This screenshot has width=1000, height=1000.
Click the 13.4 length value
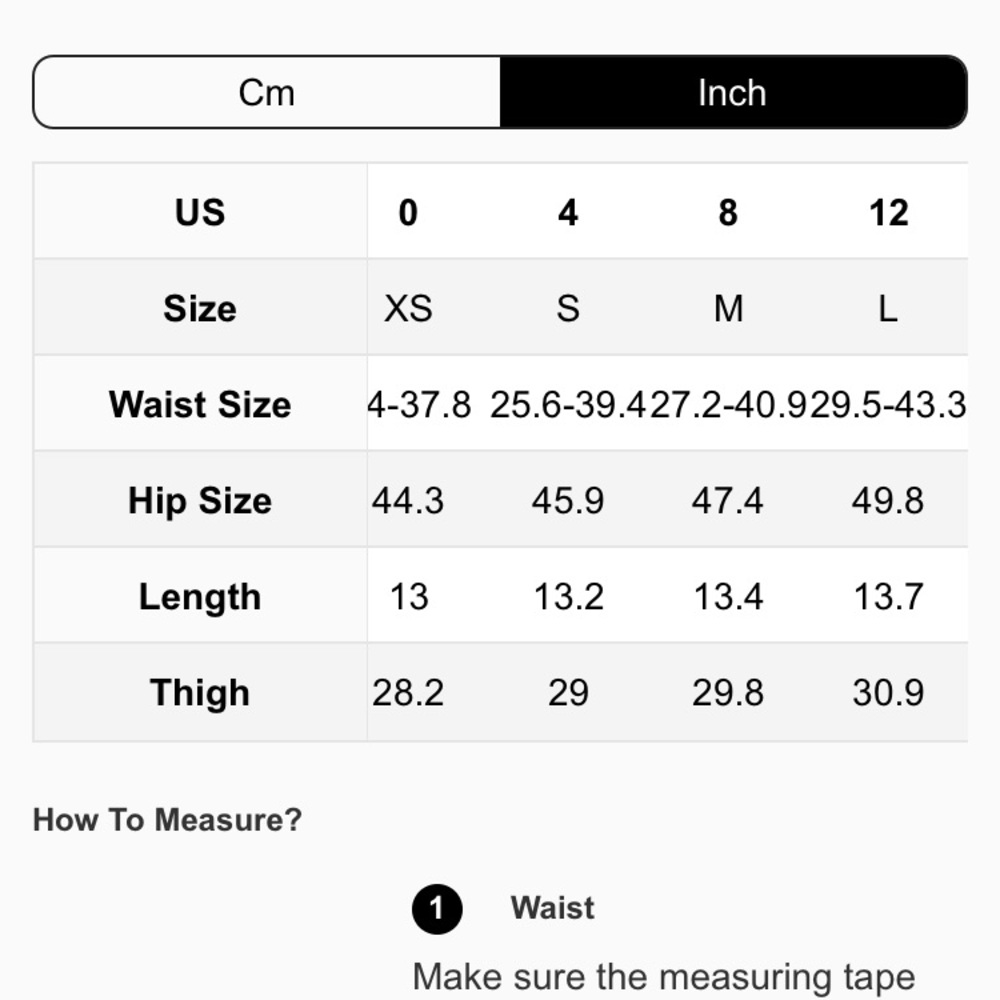pos(728,596)
